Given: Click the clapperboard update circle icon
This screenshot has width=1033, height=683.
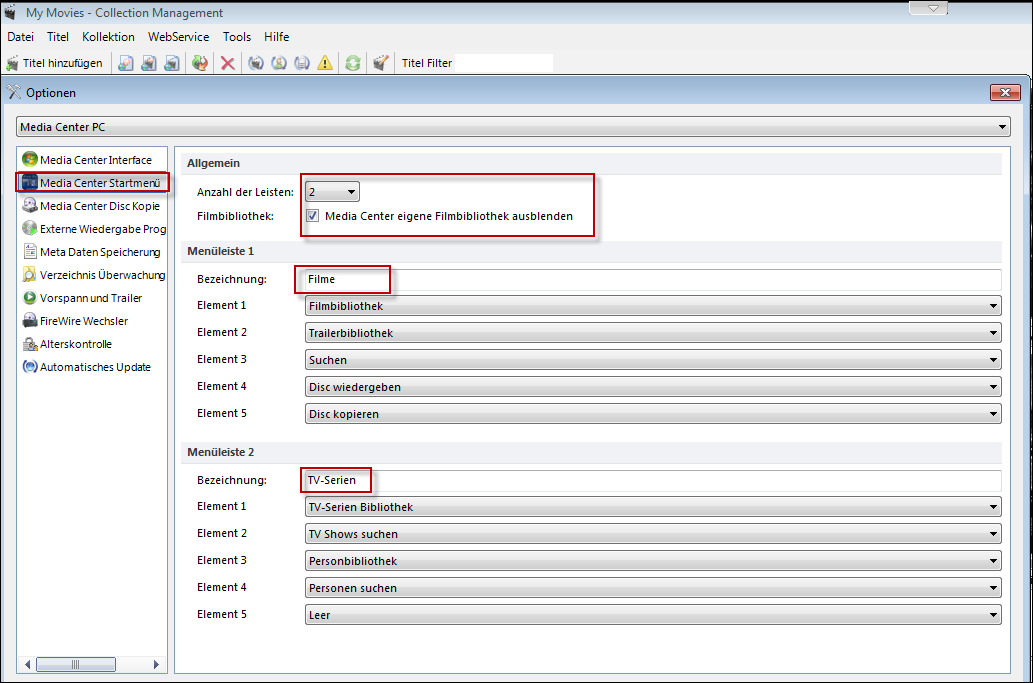Looking at the screenshot, I should [256, 63].
